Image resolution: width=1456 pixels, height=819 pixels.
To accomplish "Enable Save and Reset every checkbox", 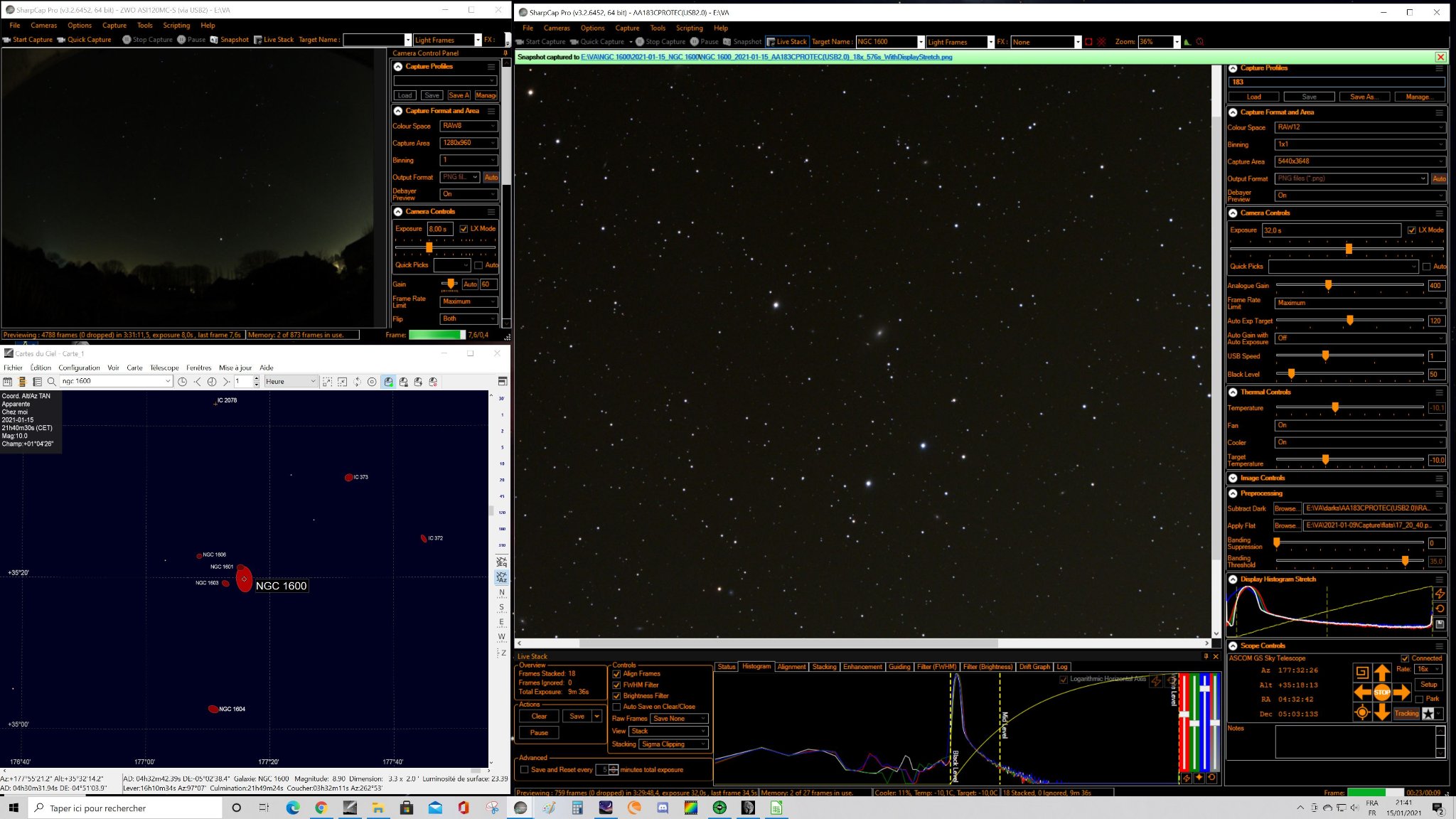I will pos(525,770).
